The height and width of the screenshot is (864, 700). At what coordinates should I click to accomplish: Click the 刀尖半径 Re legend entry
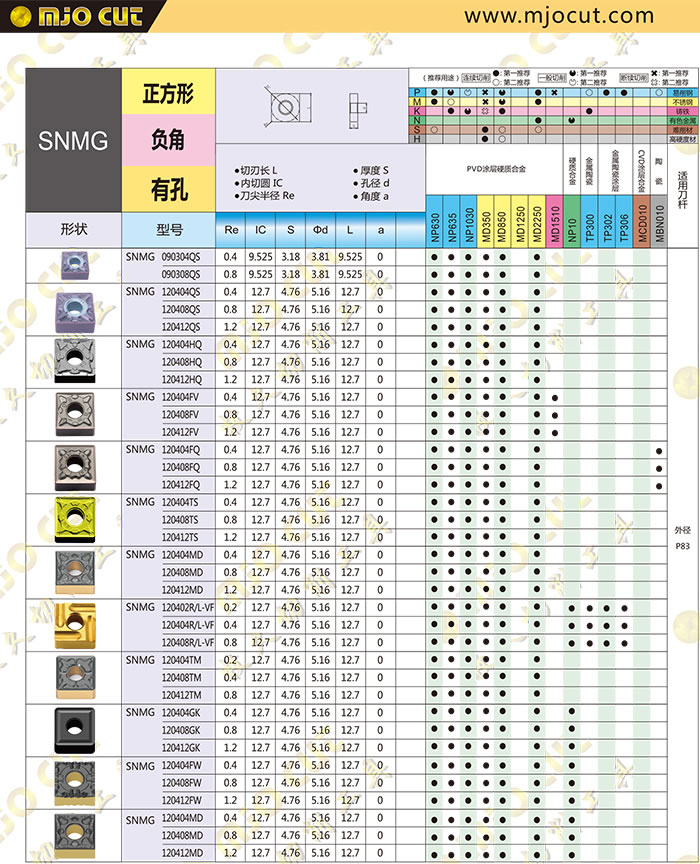coord(264,196)
